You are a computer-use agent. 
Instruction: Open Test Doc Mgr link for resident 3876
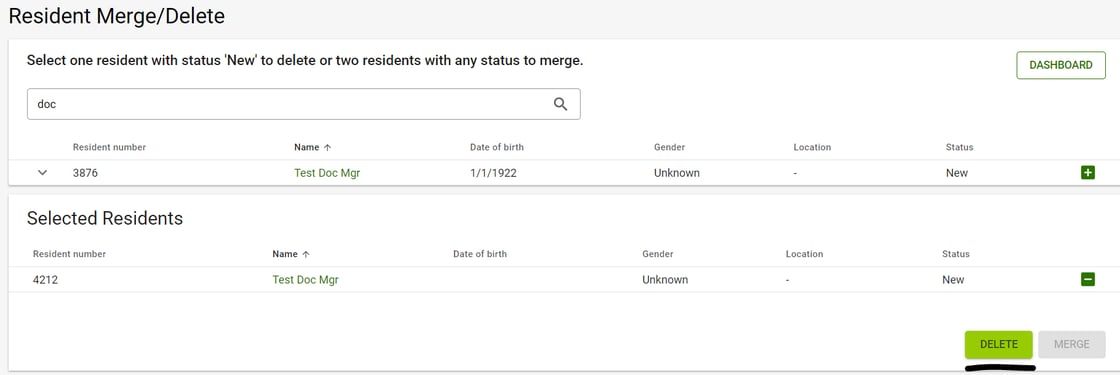pyautogui.click(x=327, y=173)
